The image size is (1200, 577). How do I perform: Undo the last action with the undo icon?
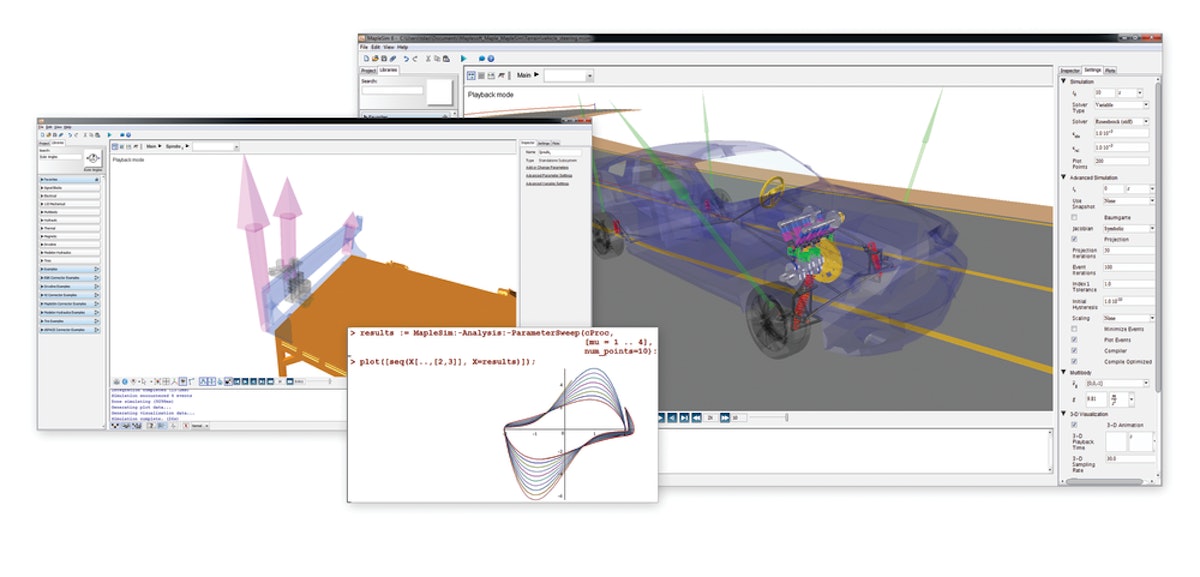(405, 58)
